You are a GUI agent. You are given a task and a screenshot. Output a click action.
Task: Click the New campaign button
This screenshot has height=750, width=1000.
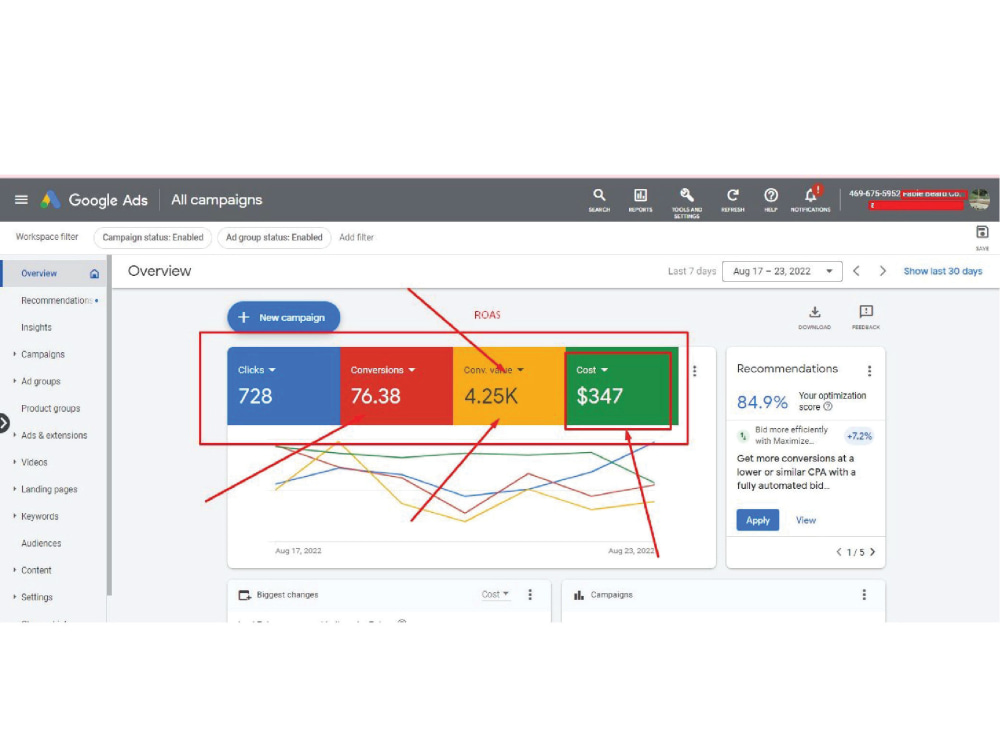click(x=283, y=317)
